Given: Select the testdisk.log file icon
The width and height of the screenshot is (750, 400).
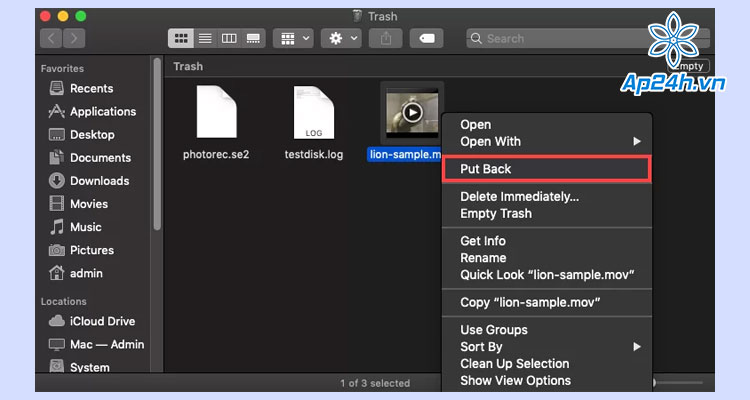Looking at the screenshot, I should point(314,112).
